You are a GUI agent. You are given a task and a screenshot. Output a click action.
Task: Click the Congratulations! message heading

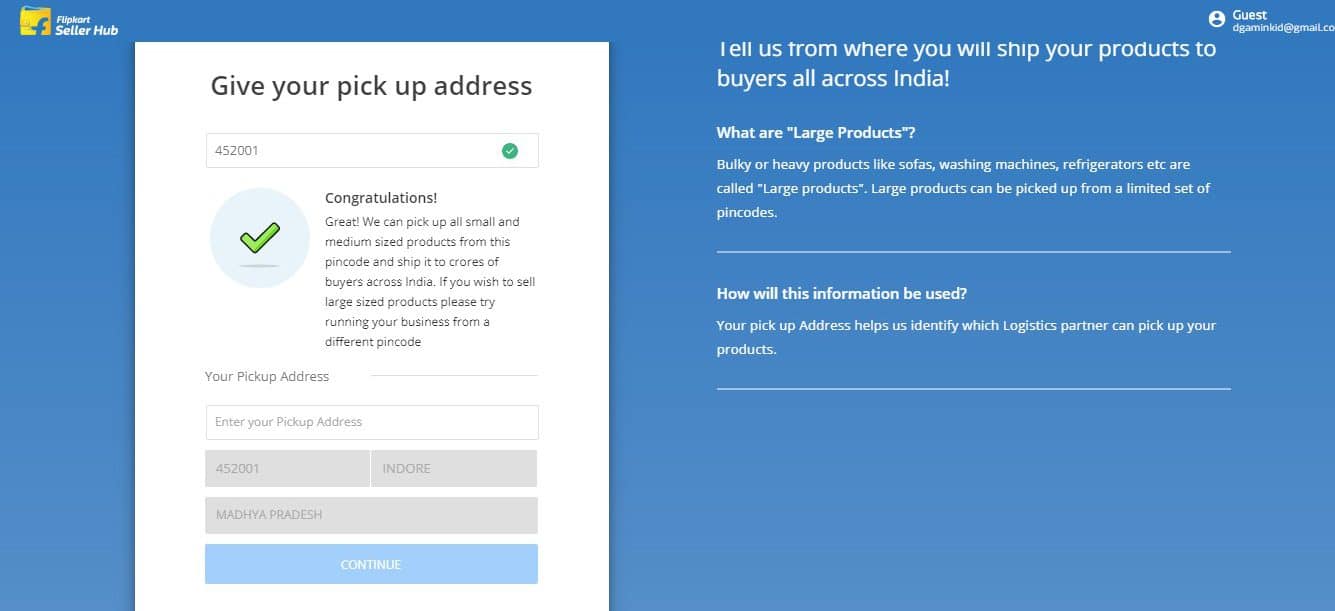pos(381,198)
